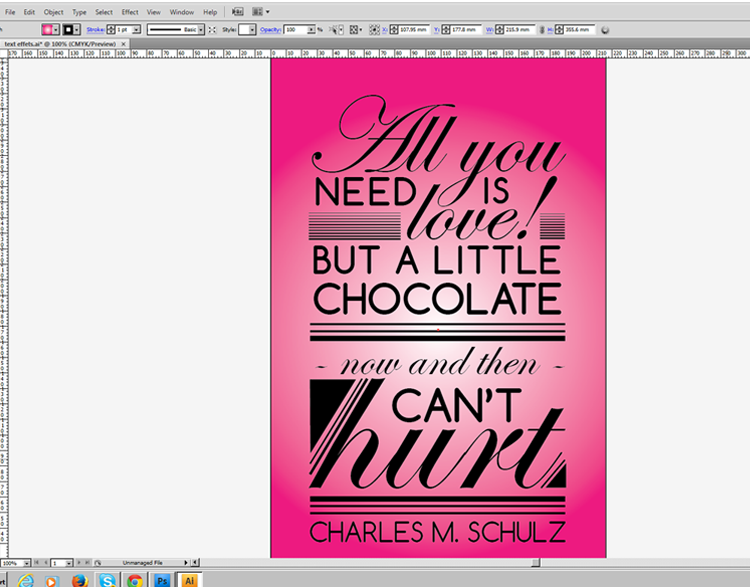The image size is (750, 587).
Task: Open Firefox from the taskbar
Action: pyautogui.click(x=80, y=580)
